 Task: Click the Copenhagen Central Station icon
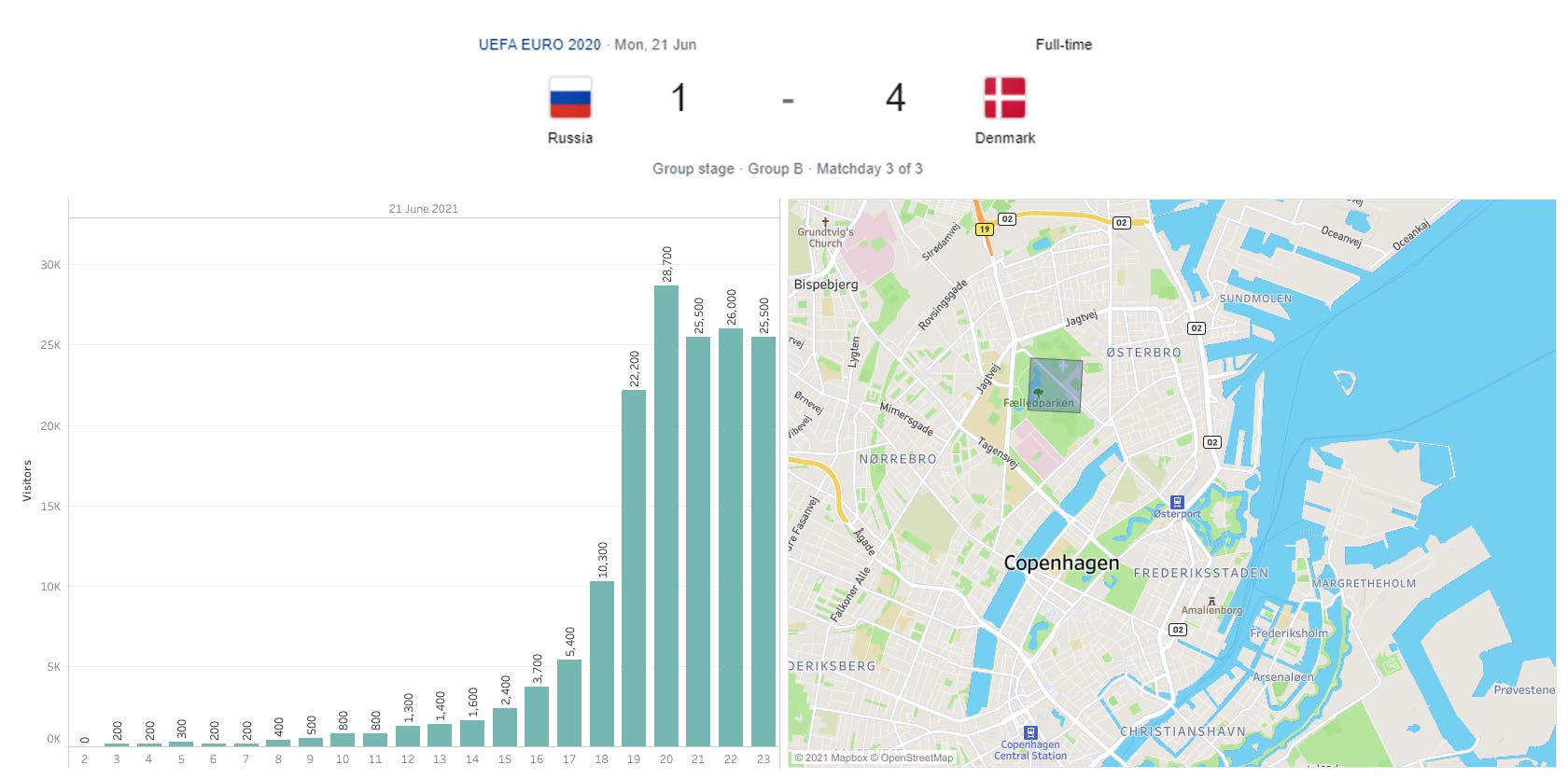click(x=1030, y=732)
